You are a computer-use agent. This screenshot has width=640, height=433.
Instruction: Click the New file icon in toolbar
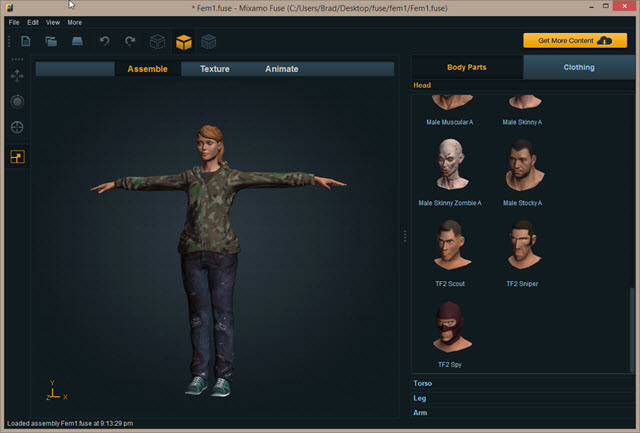(x=26, y=41)
